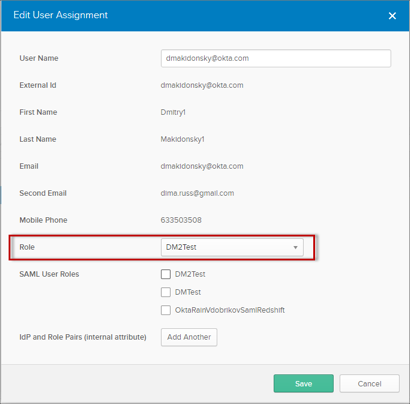
Task: Click the Role field label
Action: click(27, 247)
